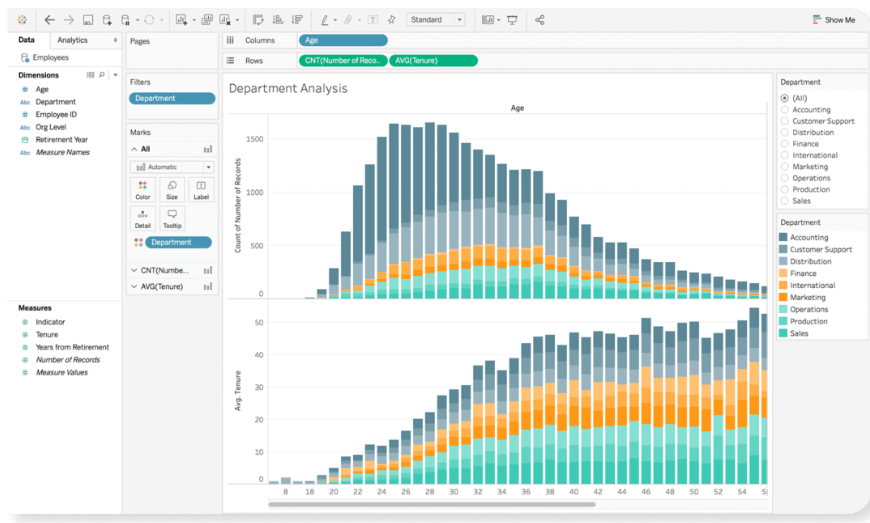Viewport: 870px width, 523px height.
Task: Click the save icon in the toolbar
Action: click(x=88, y=20)
